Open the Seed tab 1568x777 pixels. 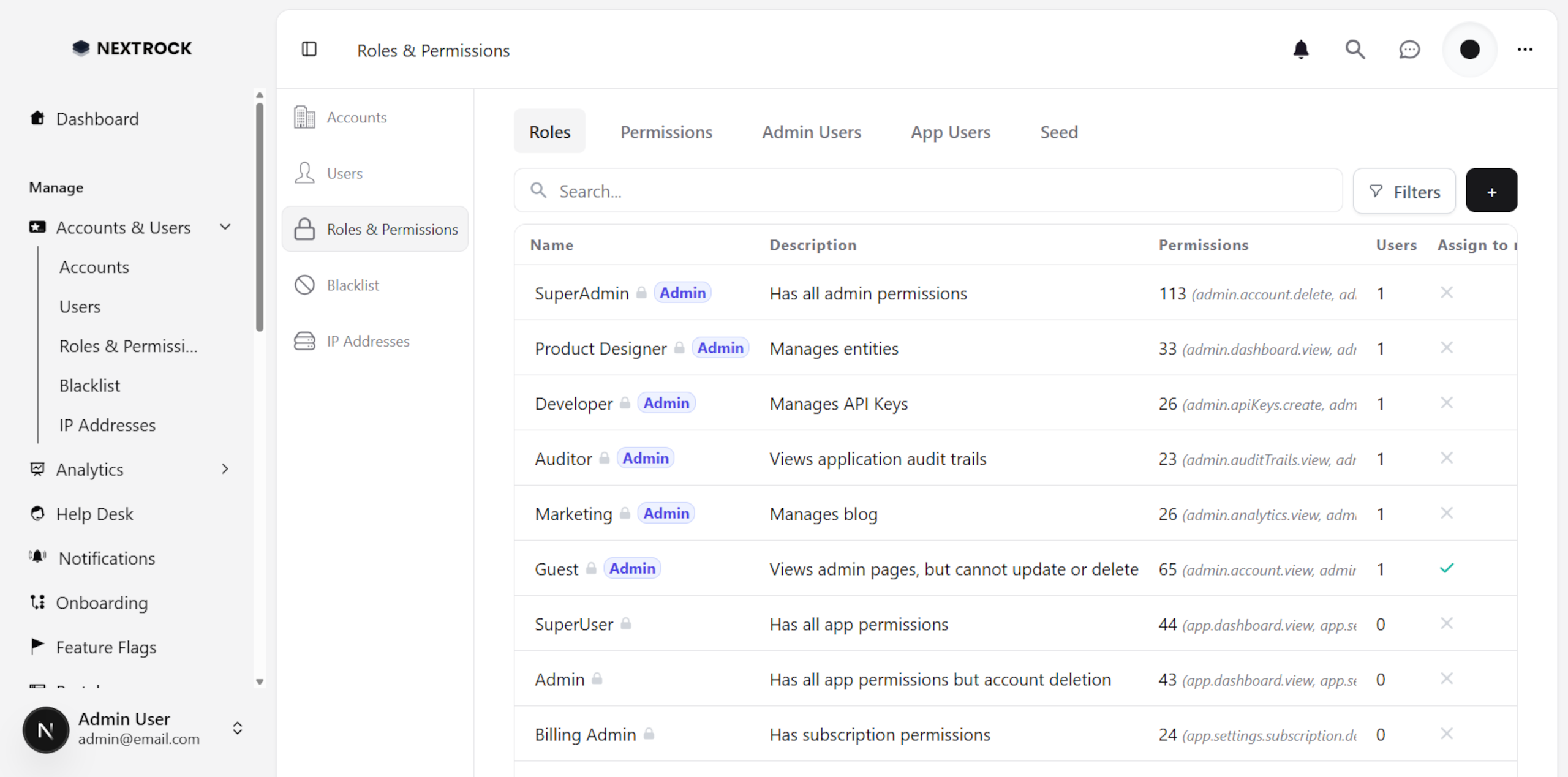(1058, 132)
